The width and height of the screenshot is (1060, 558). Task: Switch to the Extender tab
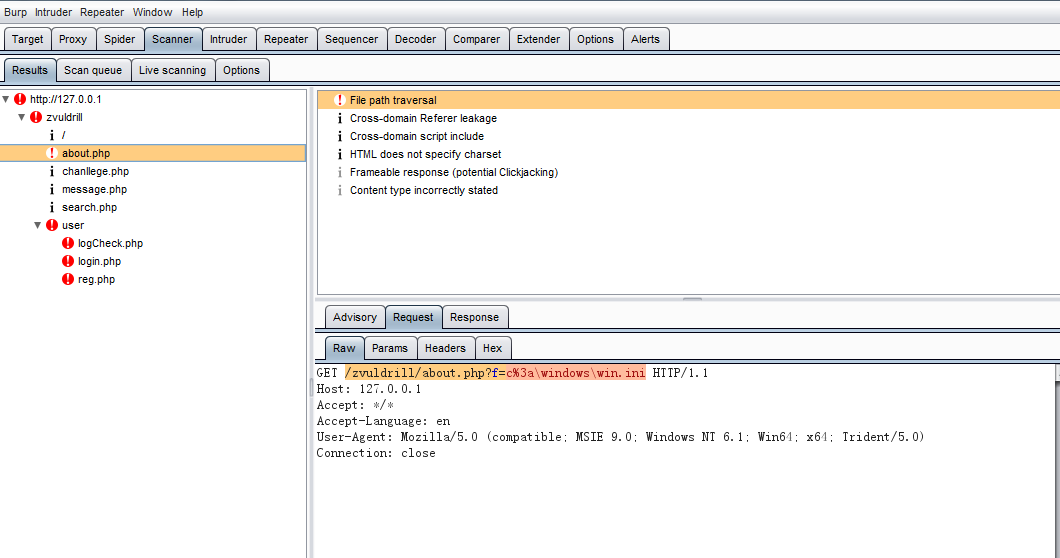coord(539,39)
